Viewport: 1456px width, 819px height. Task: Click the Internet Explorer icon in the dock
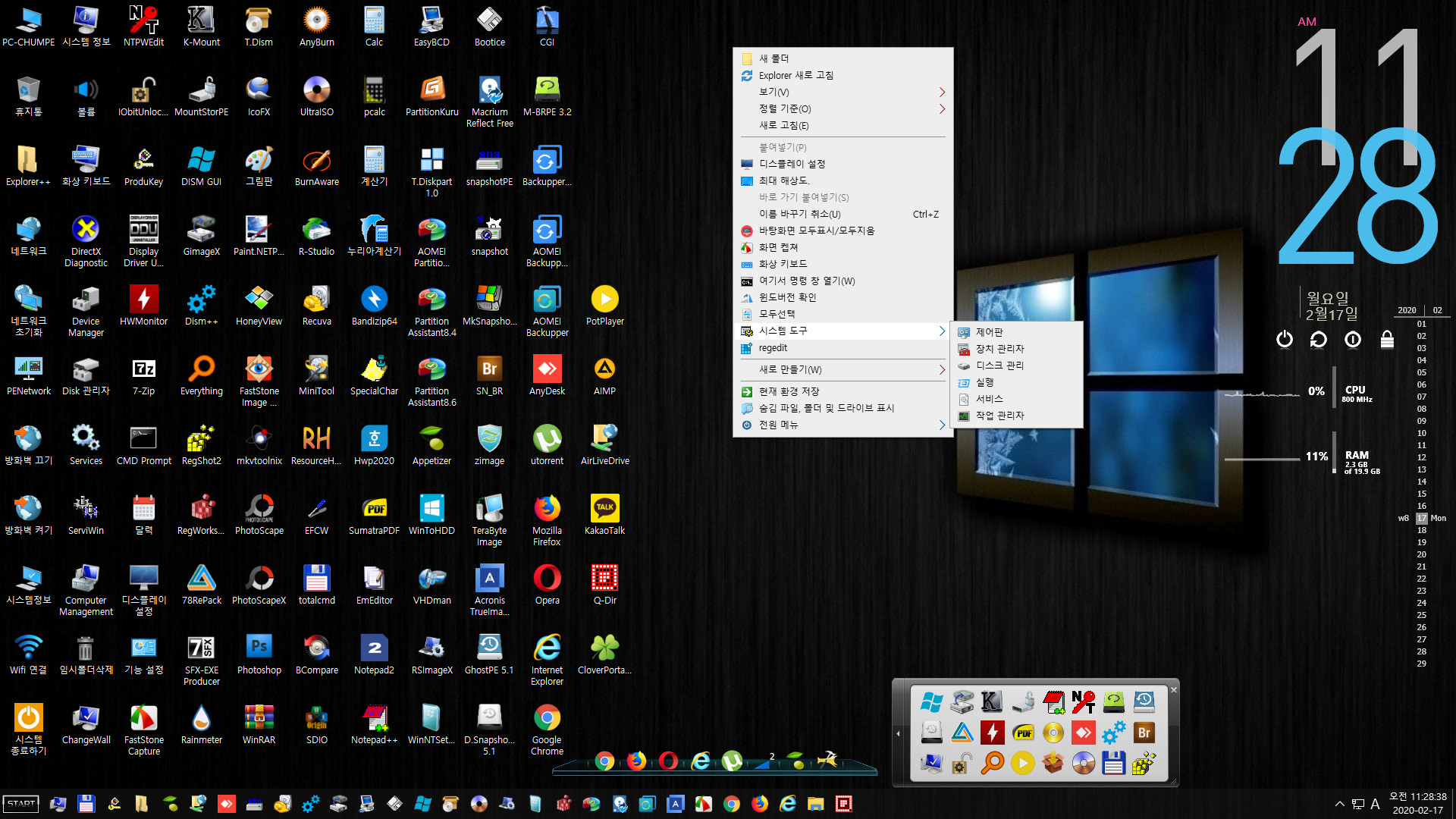(701, 761)
